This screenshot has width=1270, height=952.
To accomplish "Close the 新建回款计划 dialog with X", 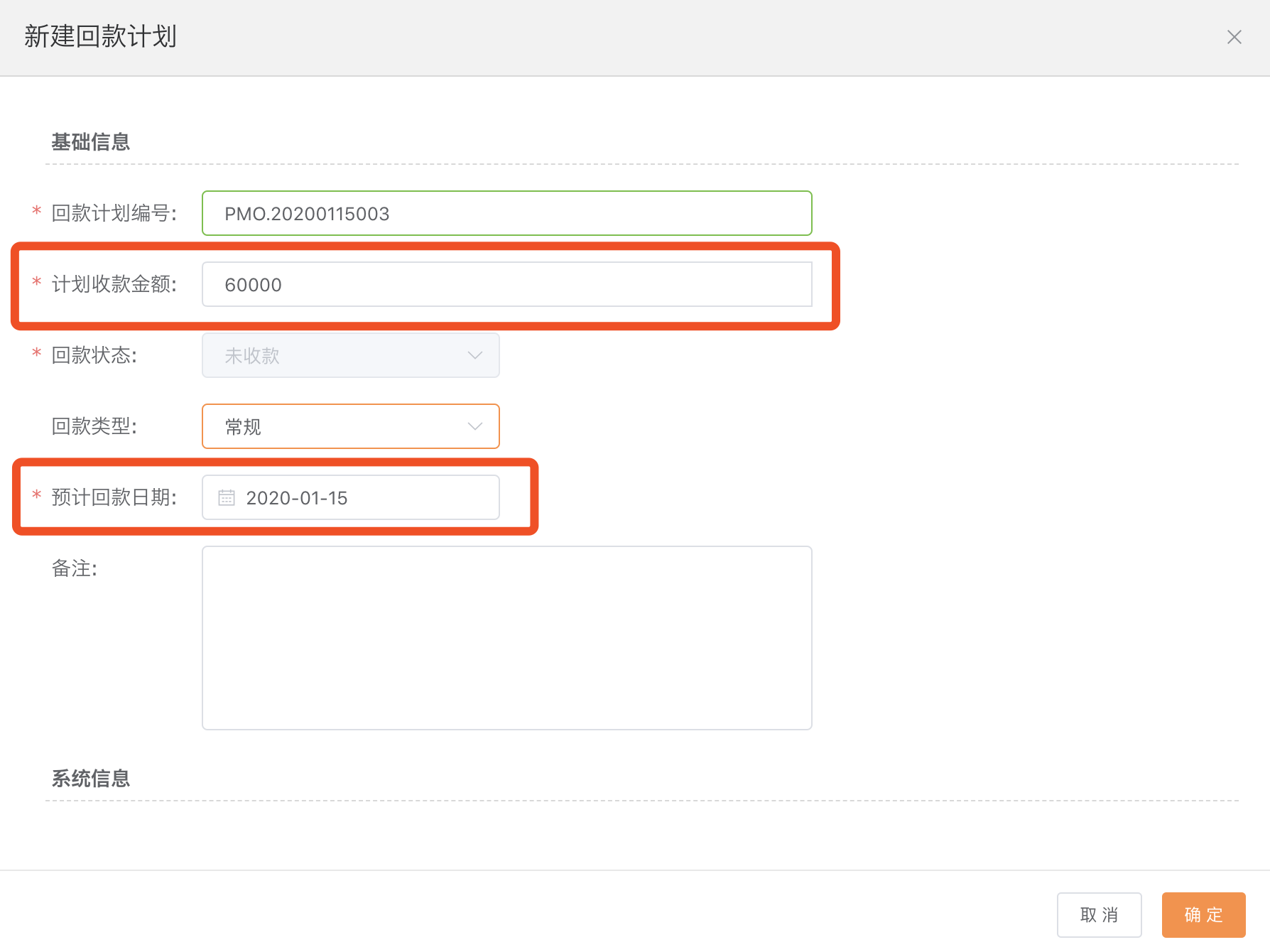I will [1234, 37].
